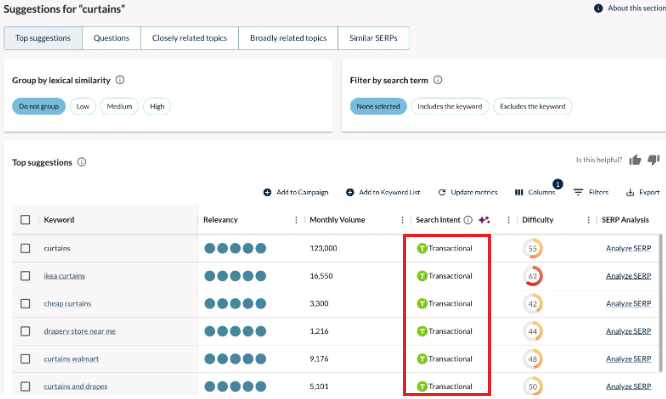The image size is (666, 399).
Task: Click difficulty gauge 42 for cheap curtains
Action: tap(533, 303)
